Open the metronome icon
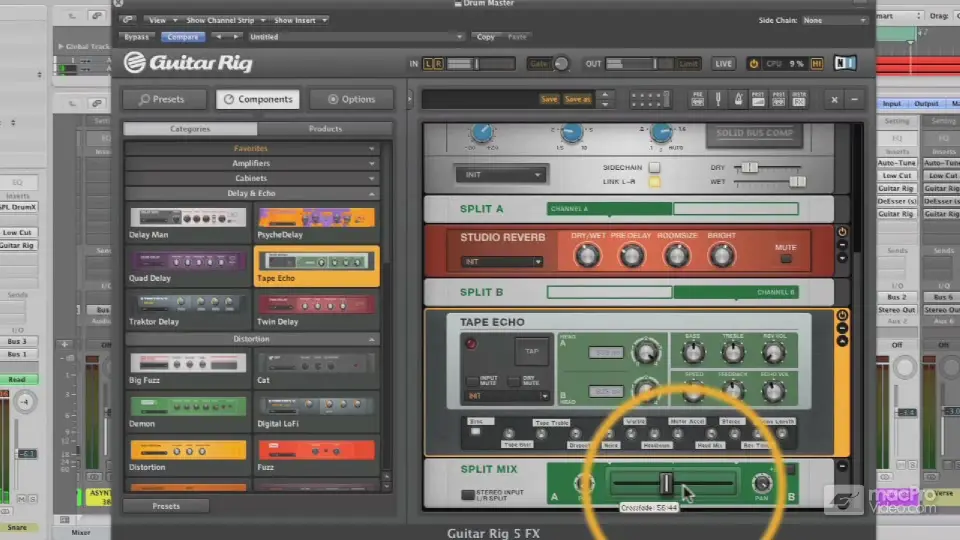This screenshot has height=540, width=960. tap(738, 99)
